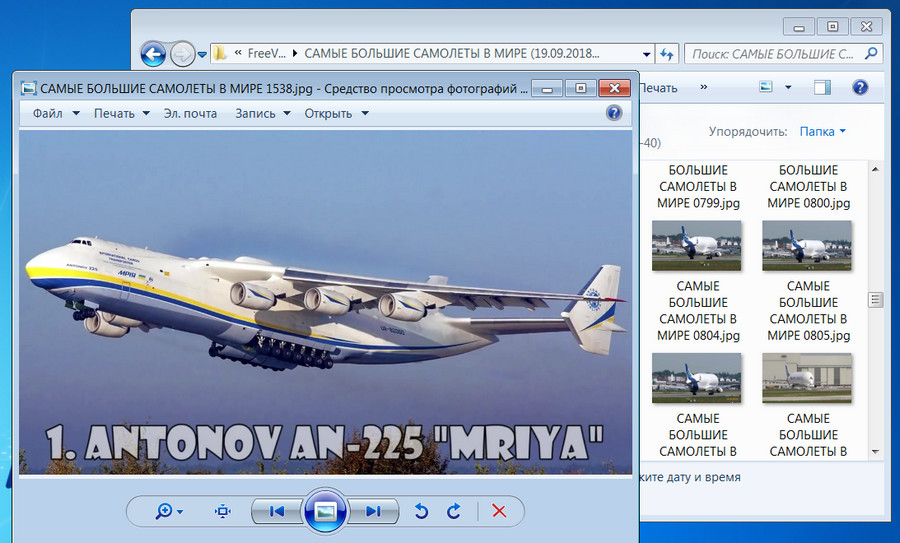900x543 pixels.
Task: Click file name МИРЕ 0804.jpg
Action: click(698, 311)
